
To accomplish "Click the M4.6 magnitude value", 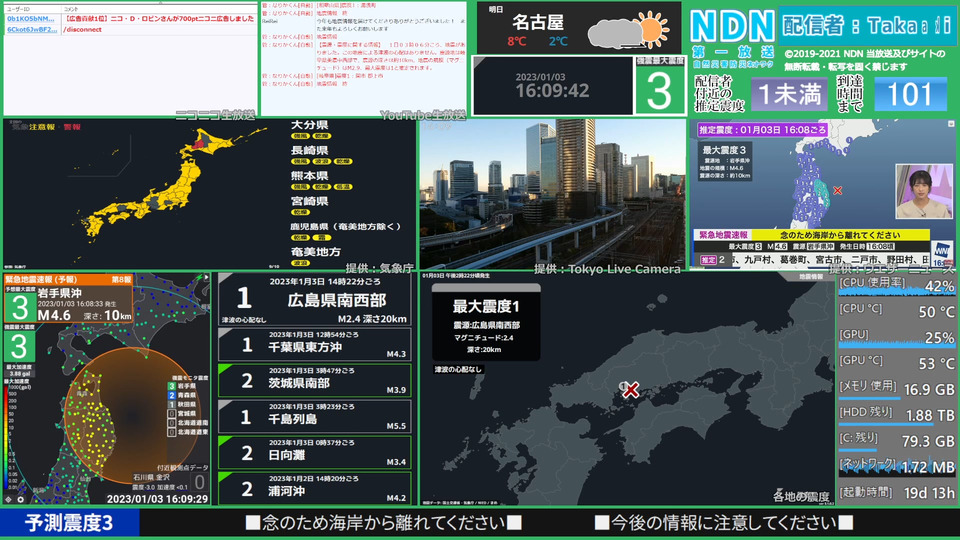I will point(54,315).
